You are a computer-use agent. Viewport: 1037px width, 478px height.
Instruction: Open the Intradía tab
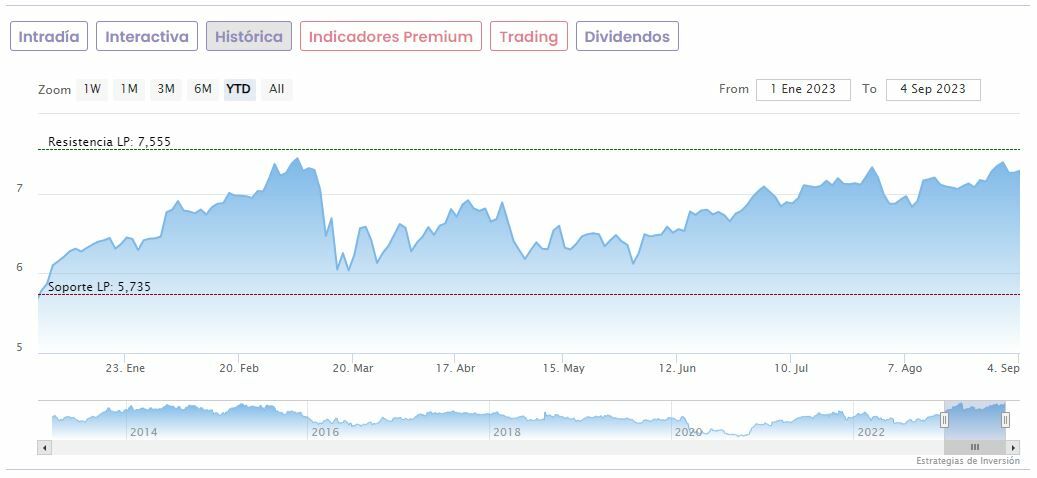(49, 37)
